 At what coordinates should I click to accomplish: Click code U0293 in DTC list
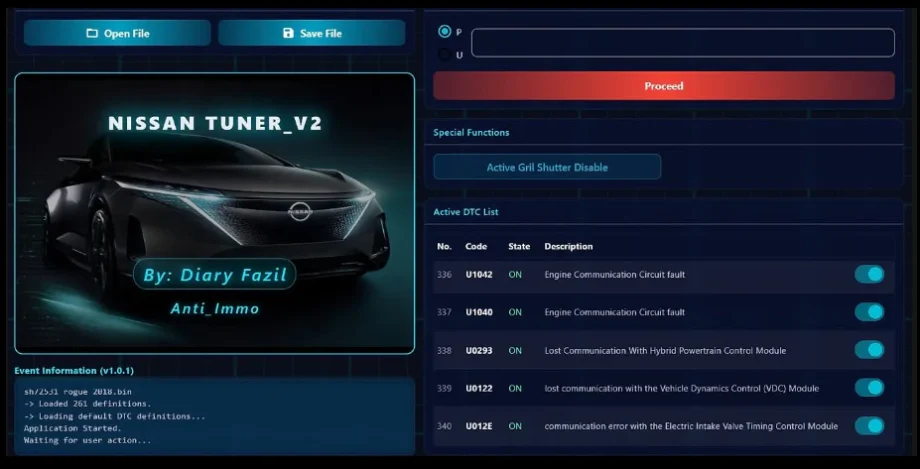(479, 350)
